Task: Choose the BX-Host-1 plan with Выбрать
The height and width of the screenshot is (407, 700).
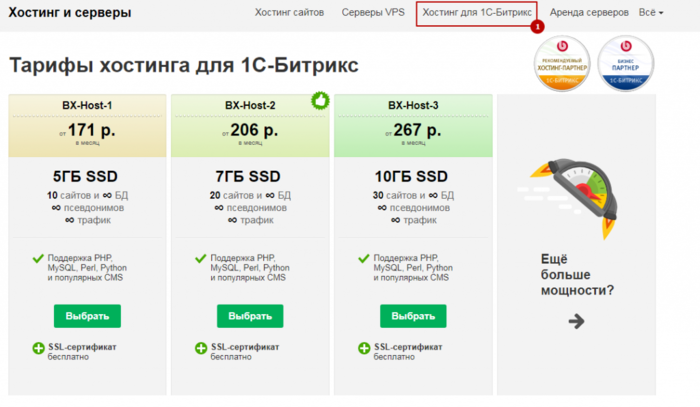Action: pos(87,316)
